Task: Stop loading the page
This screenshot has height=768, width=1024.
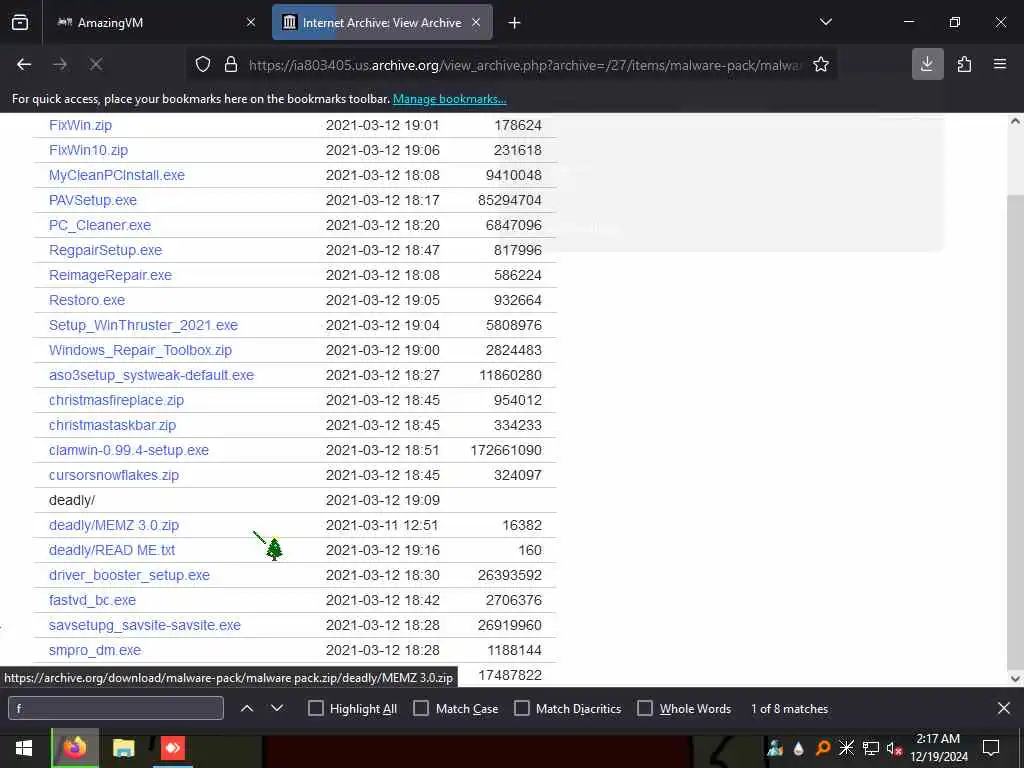Action: 96,64
